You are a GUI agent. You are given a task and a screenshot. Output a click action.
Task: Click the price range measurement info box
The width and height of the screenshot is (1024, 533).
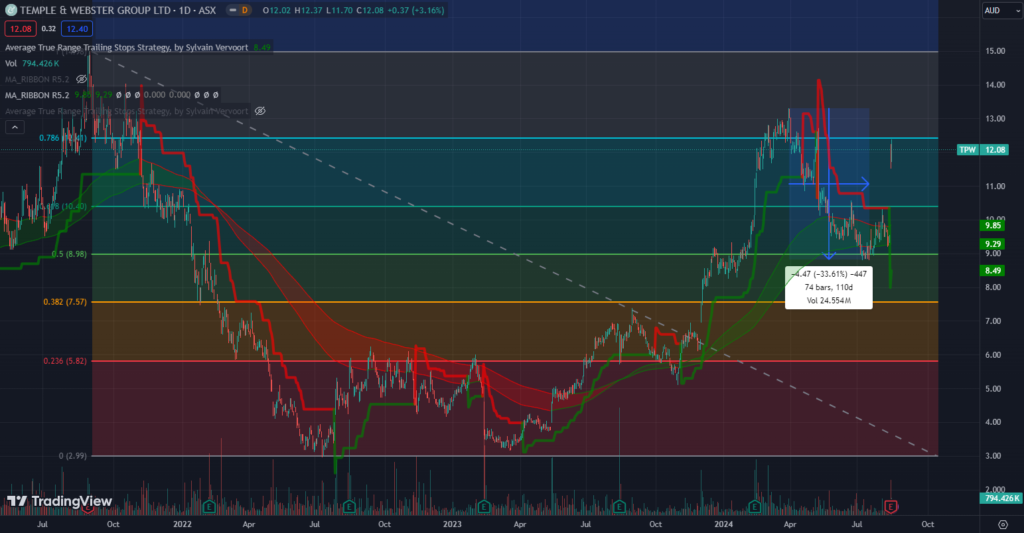(x=829, y=287)
